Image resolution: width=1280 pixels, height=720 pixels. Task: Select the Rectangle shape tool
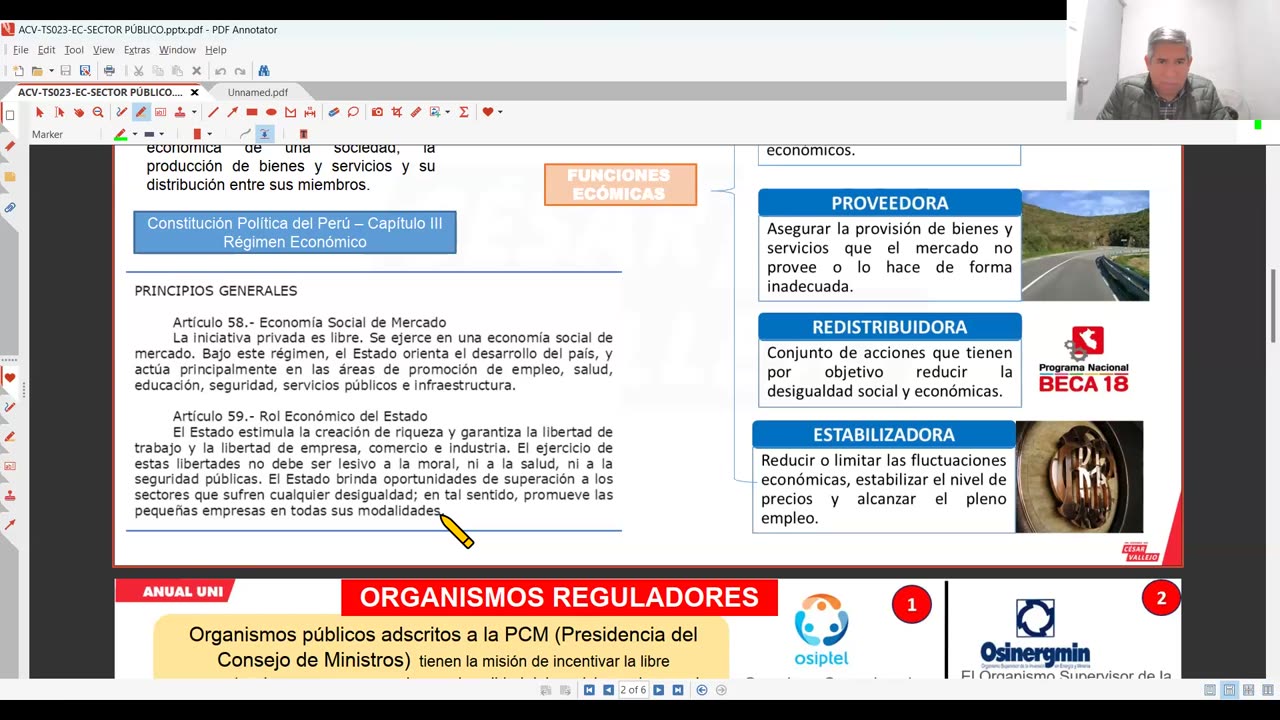click(x=252, y=112)
